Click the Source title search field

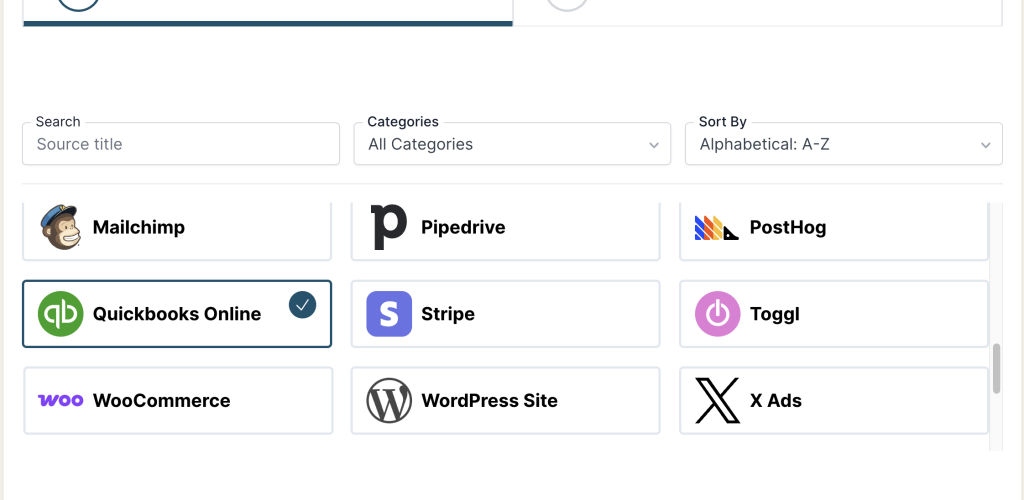(x=180, y=144)
